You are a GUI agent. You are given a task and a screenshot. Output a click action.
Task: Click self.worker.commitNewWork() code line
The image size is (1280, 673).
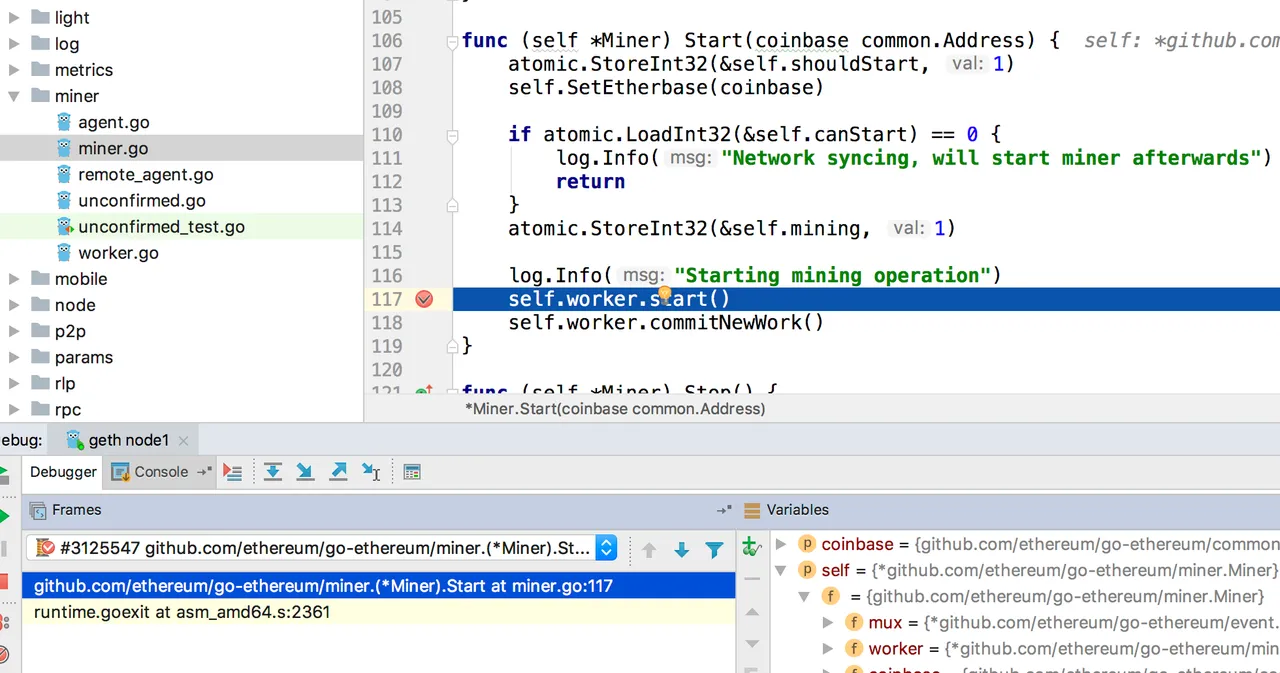(x=666, y=322)
